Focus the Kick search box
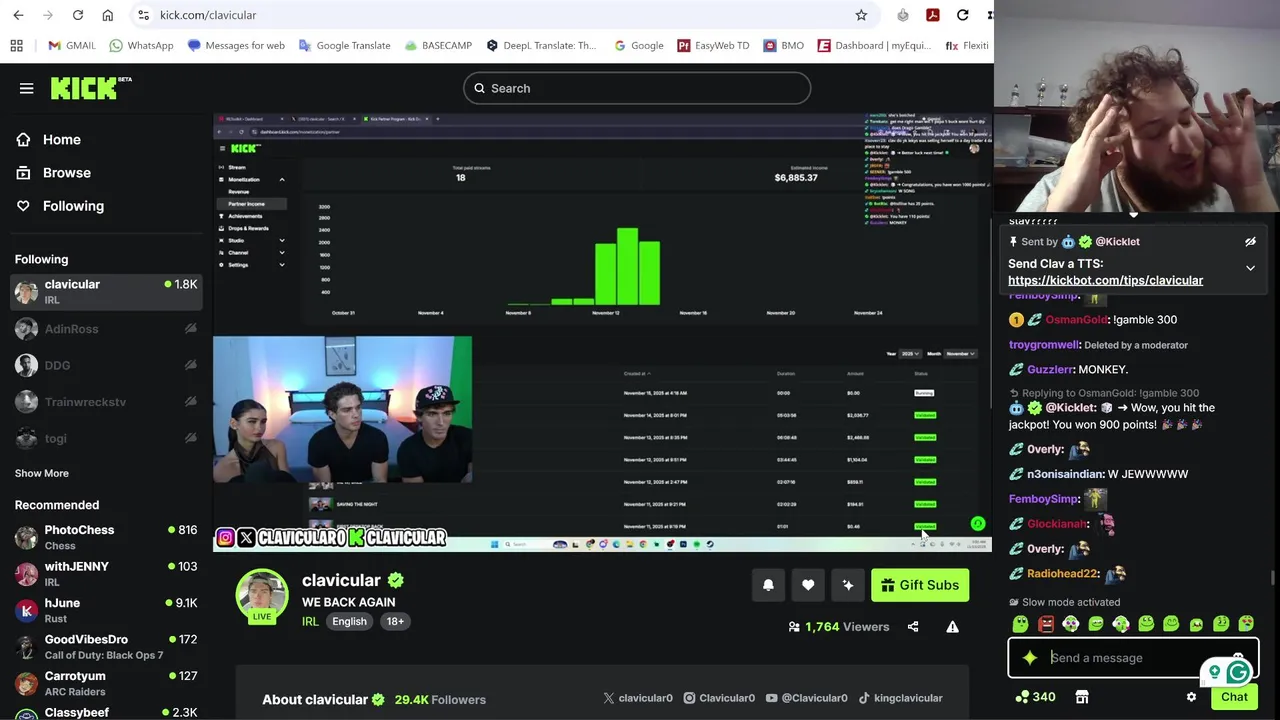Viewport: 1280px width, 720px height. [x=637, y=88]
